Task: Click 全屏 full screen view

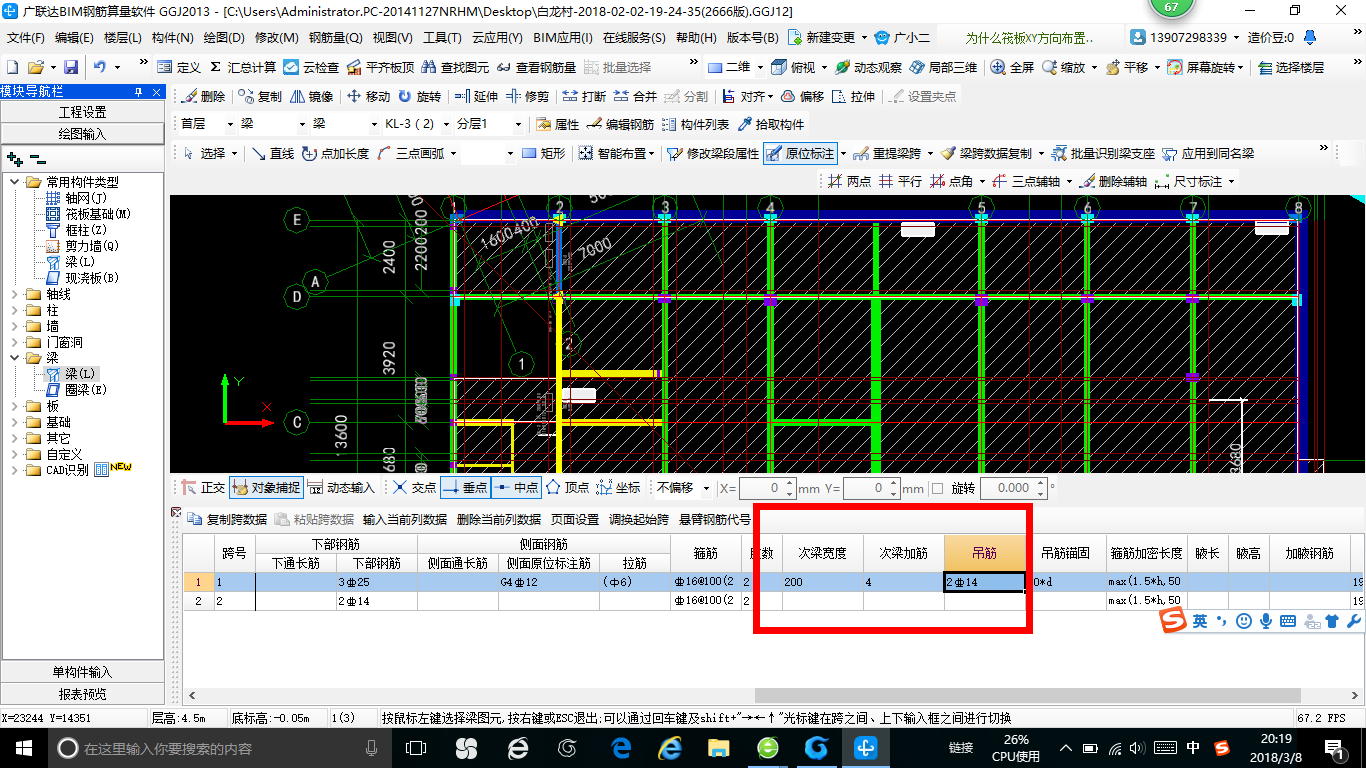Action: (x=1012, y=67)
